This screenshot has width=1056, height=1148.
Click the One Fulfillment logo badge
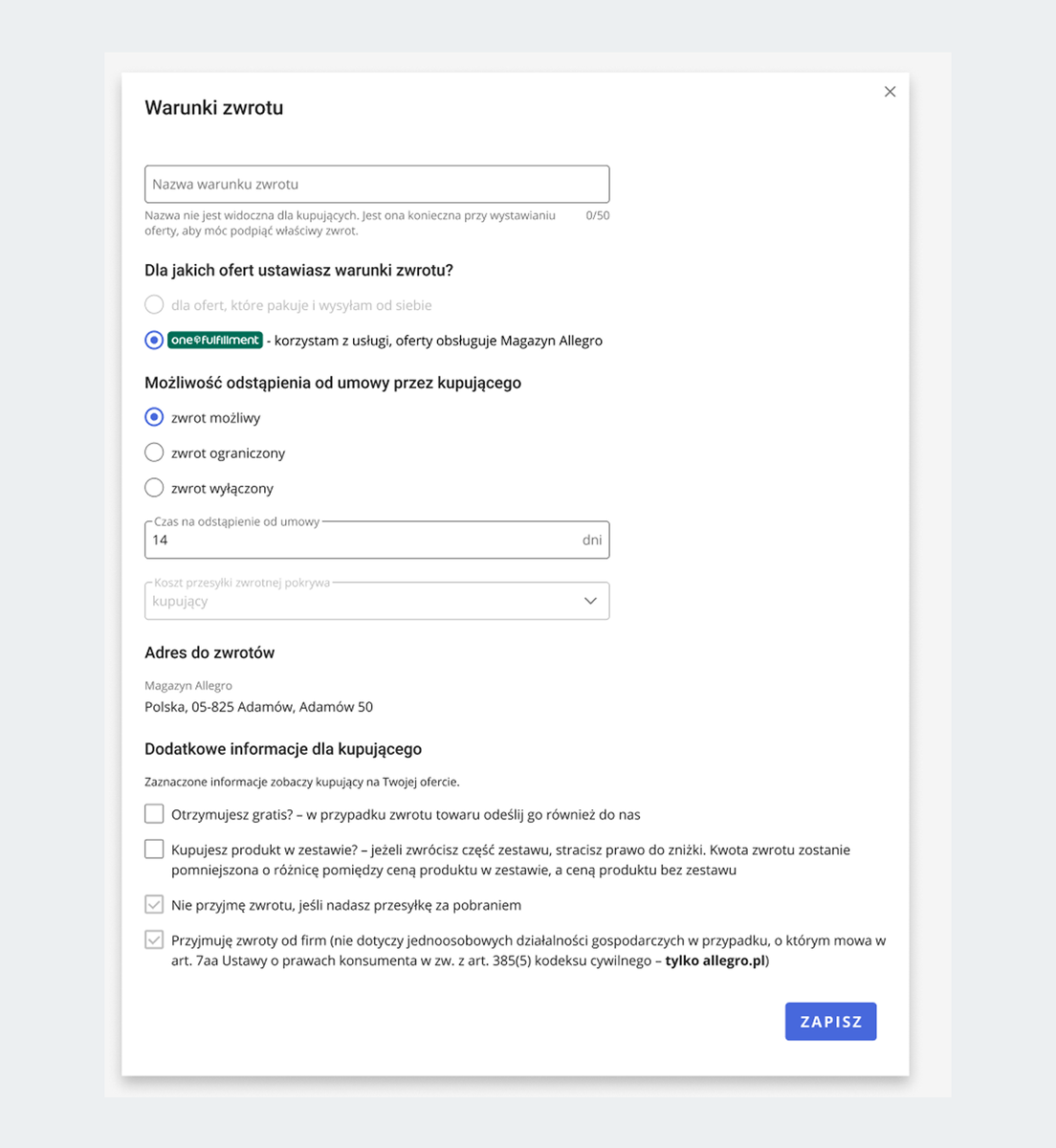point(215,340)
